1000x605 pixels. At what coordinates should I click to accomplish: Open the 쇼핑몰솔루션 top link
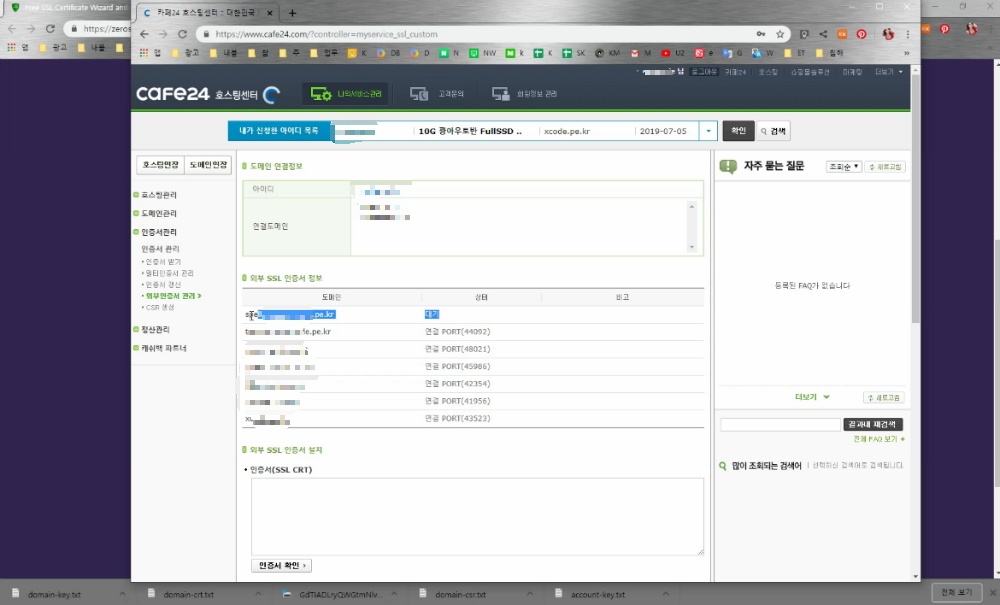(810, 72)
